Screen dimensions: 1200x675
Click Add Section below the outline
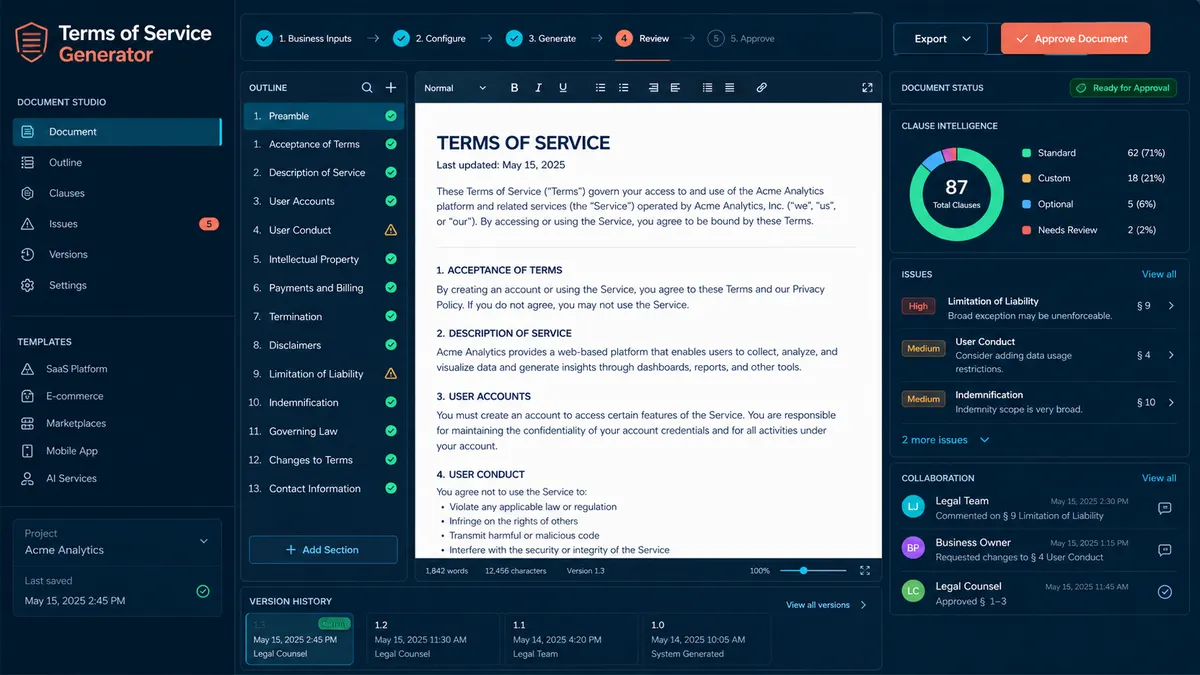click(323, 550)
